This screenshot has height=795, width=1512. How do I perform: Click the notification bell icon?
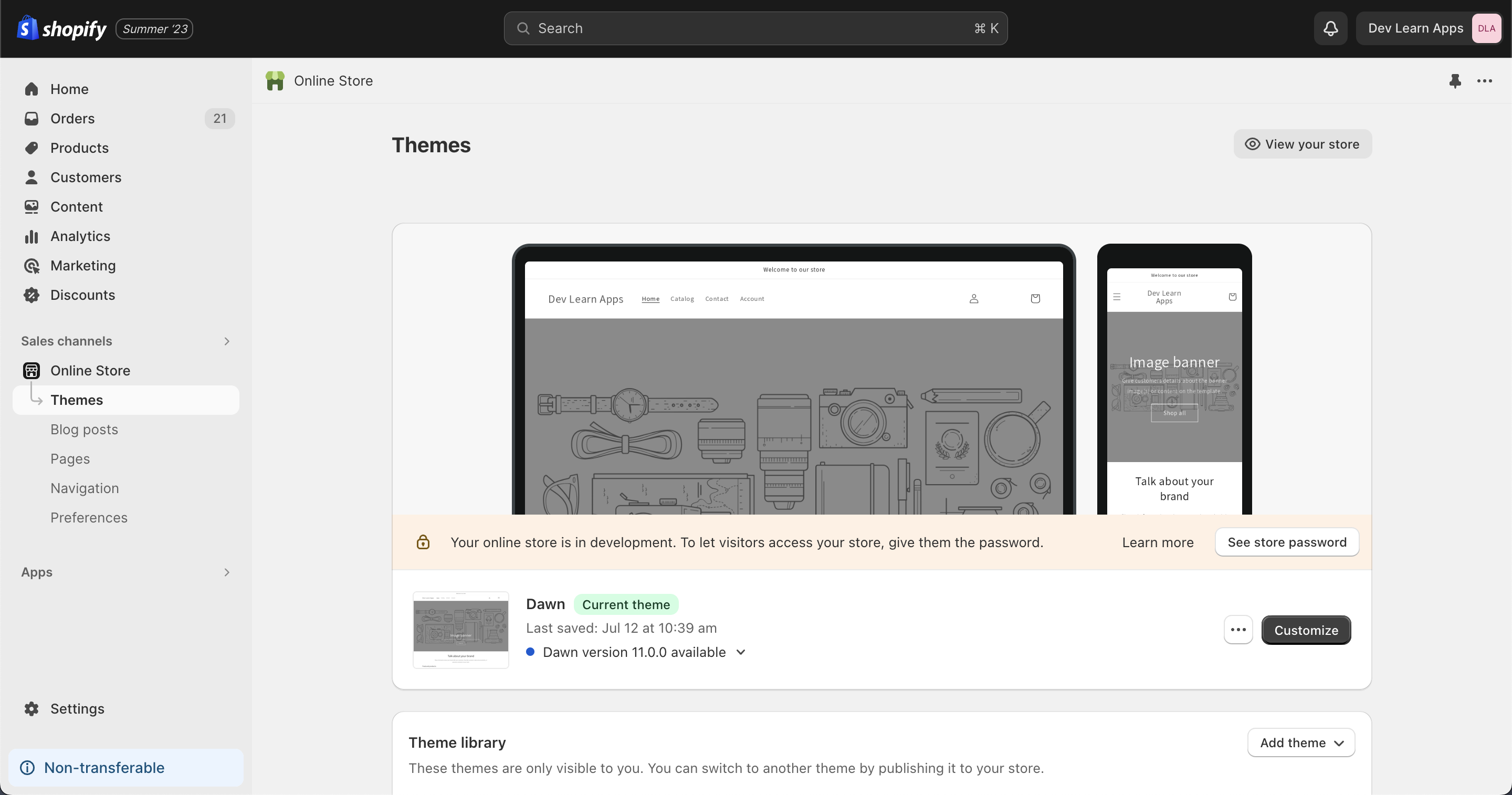(1331, 28)
